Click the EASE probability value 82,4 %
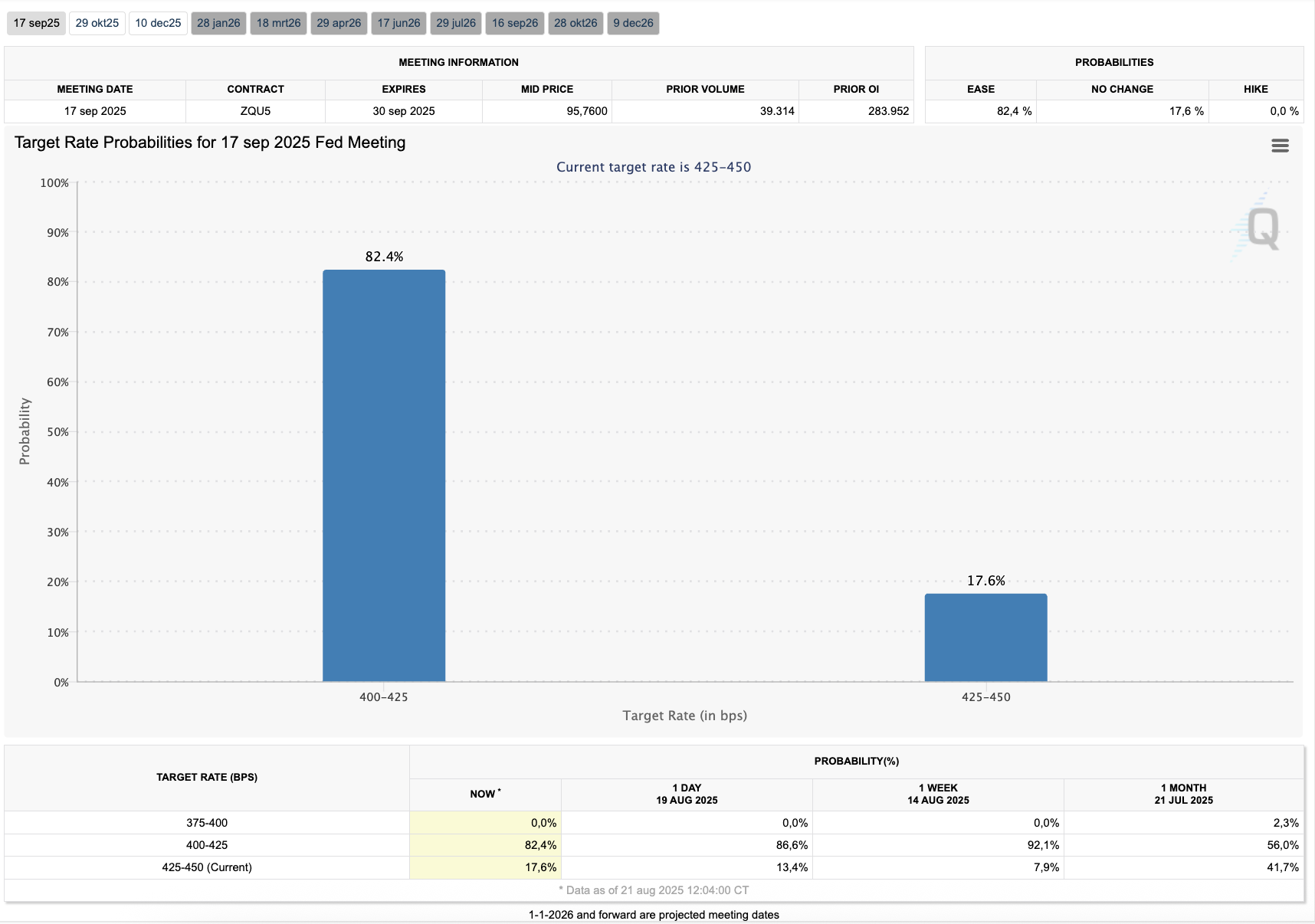The width and height of the screenshot is (1315, 924). point(981,111)
